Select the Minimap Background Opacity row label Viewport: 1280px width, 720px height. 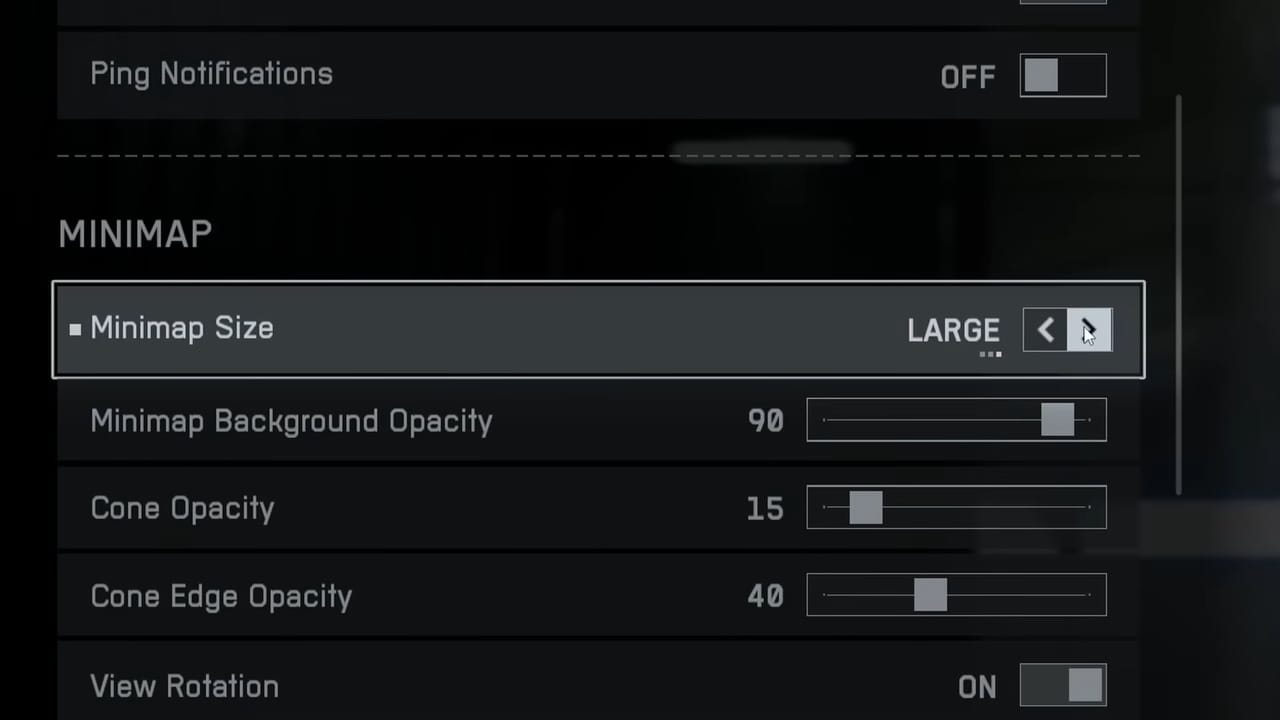291,421
